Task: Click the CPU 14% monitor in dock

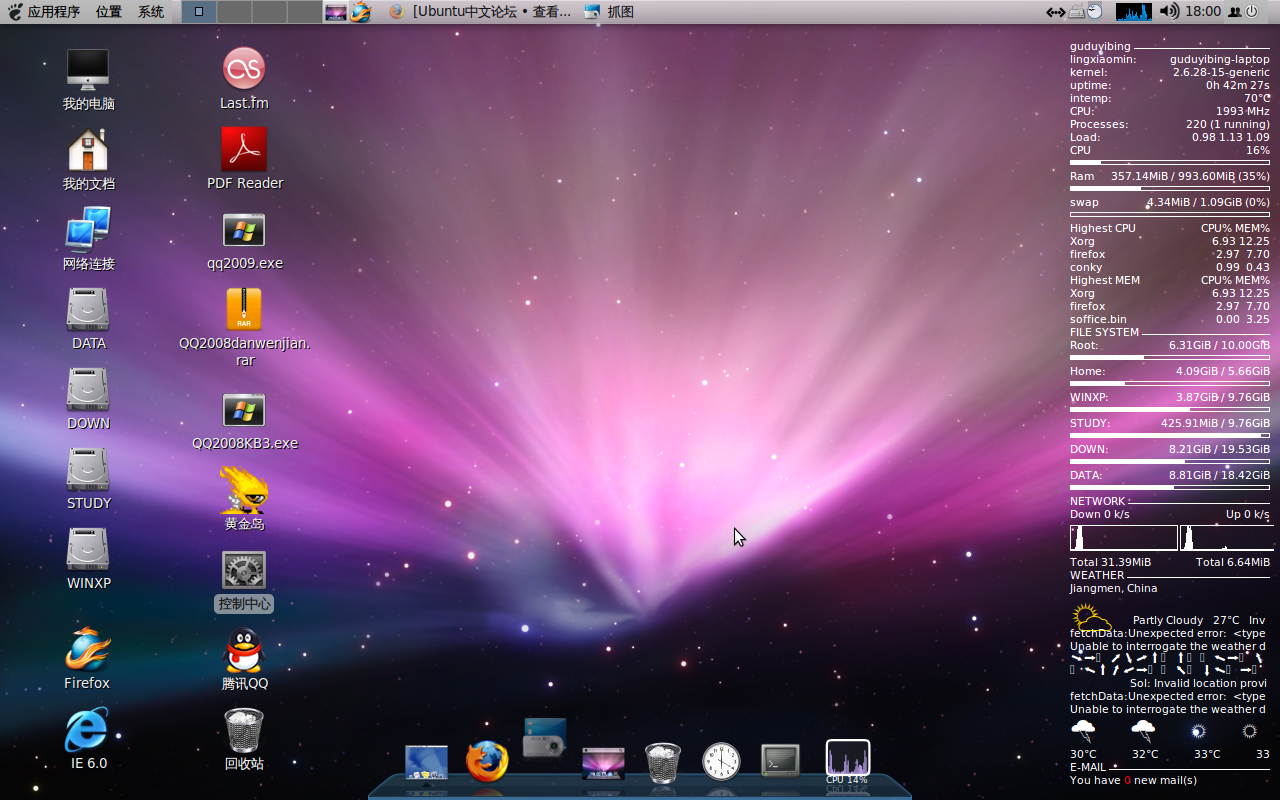Action: 847,762
